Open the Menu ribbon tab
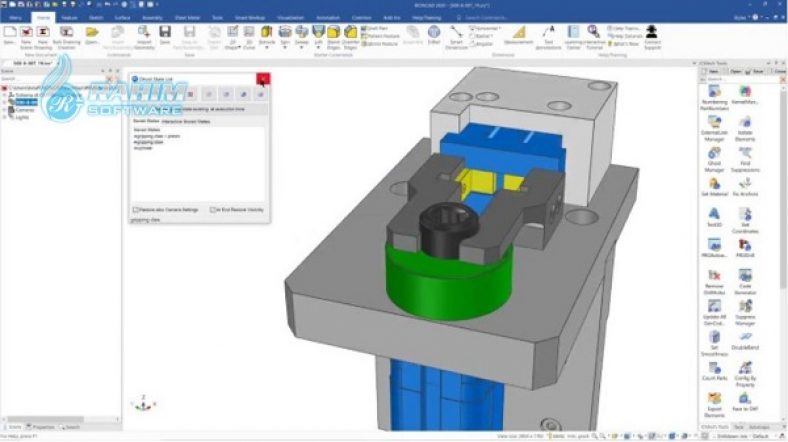Image resolution: width=788 pixels, height=442 pixels. click(15, 18)
